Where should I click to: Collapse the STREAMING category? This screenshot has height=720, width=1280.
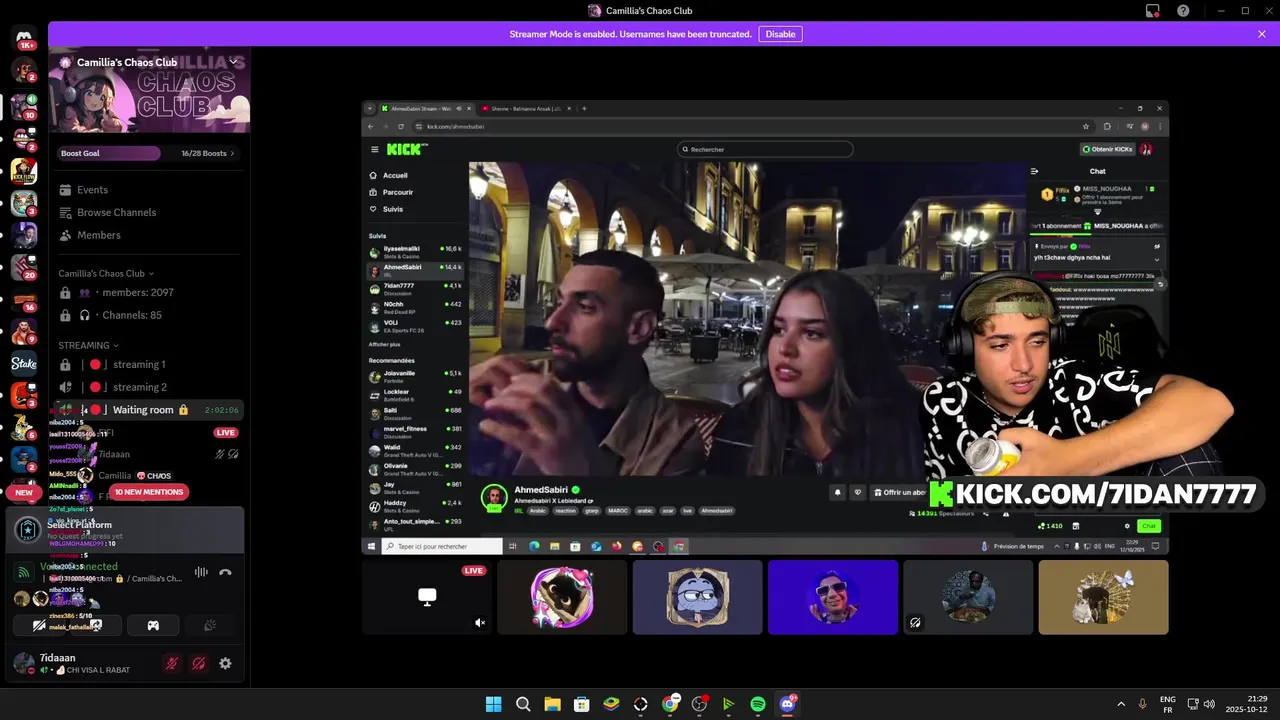[89, 345]
